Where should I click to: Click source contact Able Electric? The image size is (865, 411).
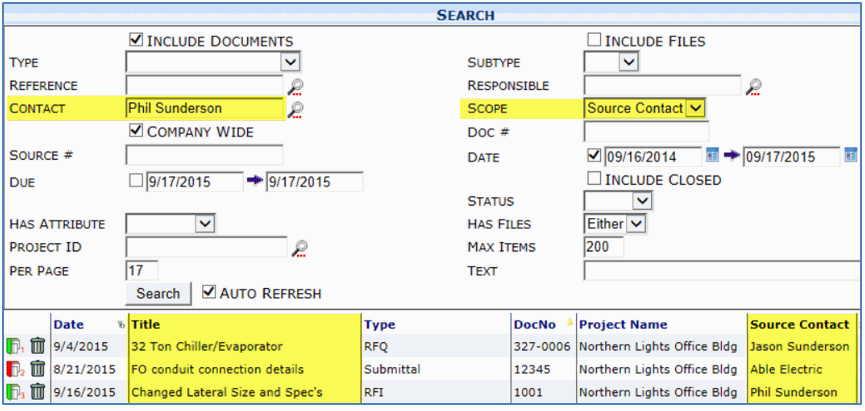click(x=786, y=369)
